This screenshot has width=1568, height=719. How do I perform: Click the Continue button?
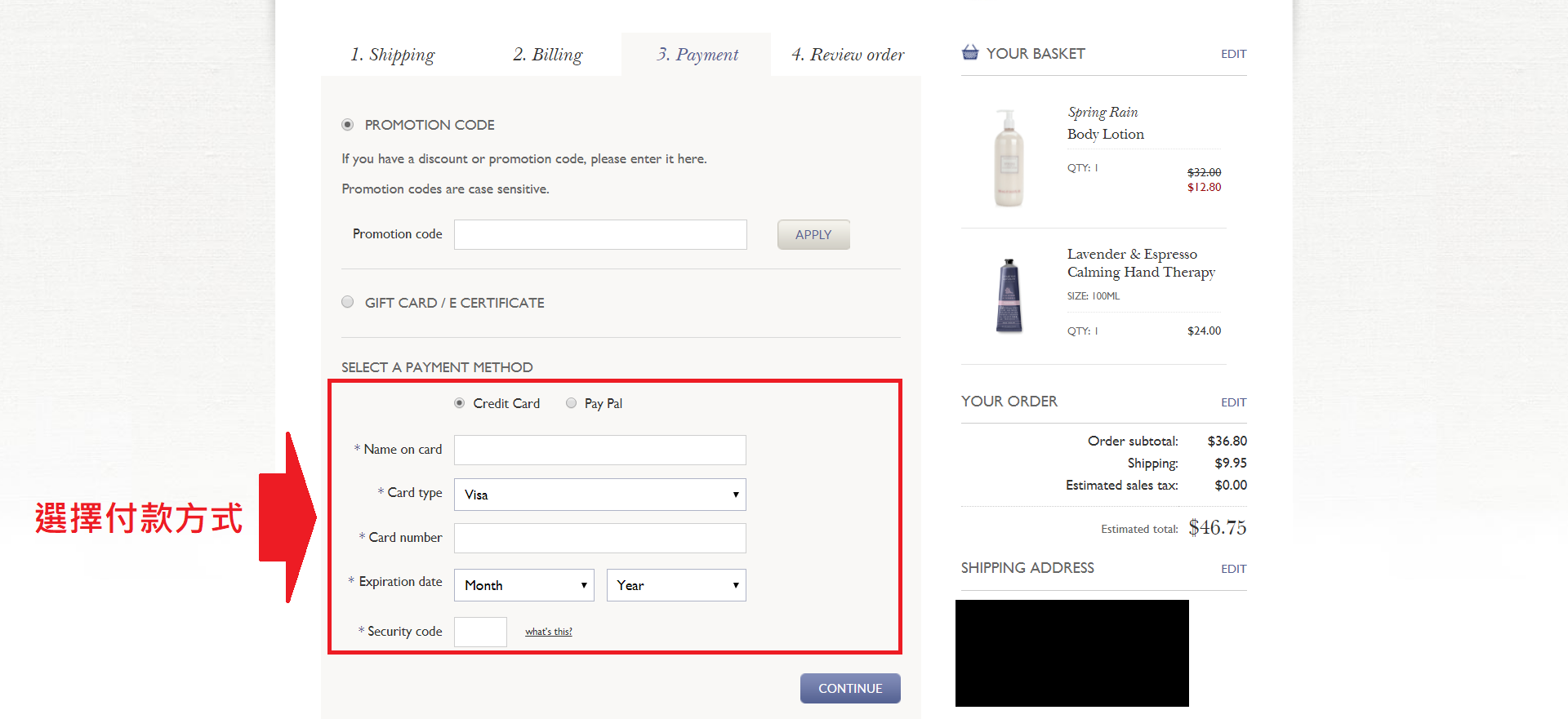(x=850, y=688)
